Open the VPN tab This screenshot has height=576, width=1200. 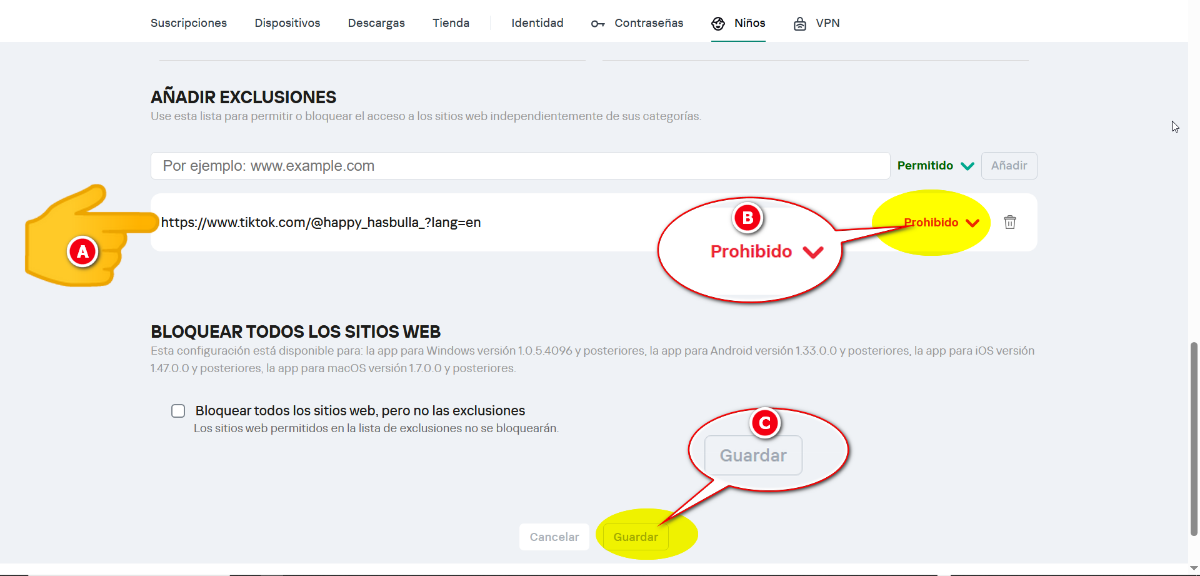tap(816, 23)
